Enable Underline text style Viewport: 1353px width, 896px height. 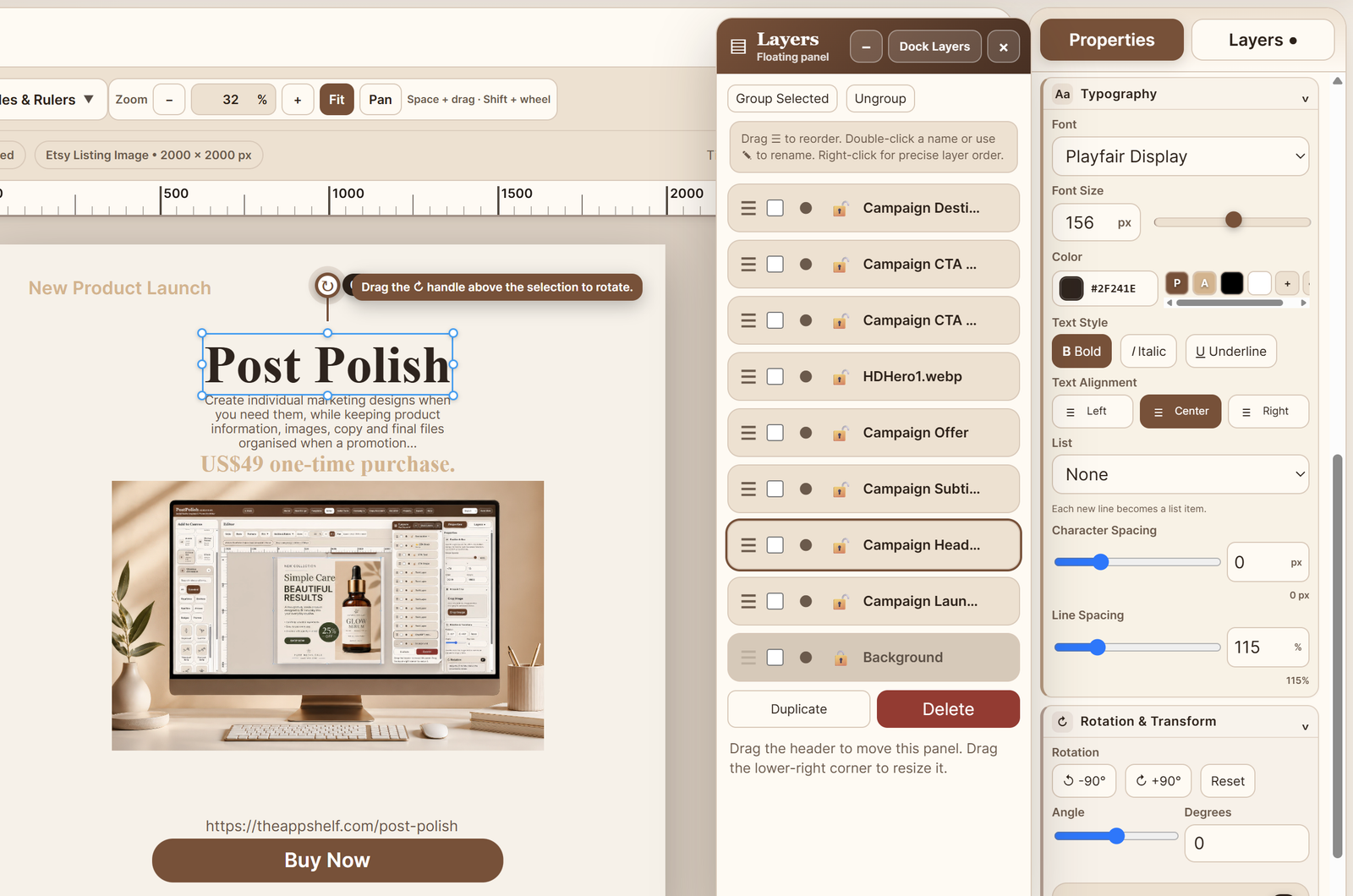coord(1230,352)
